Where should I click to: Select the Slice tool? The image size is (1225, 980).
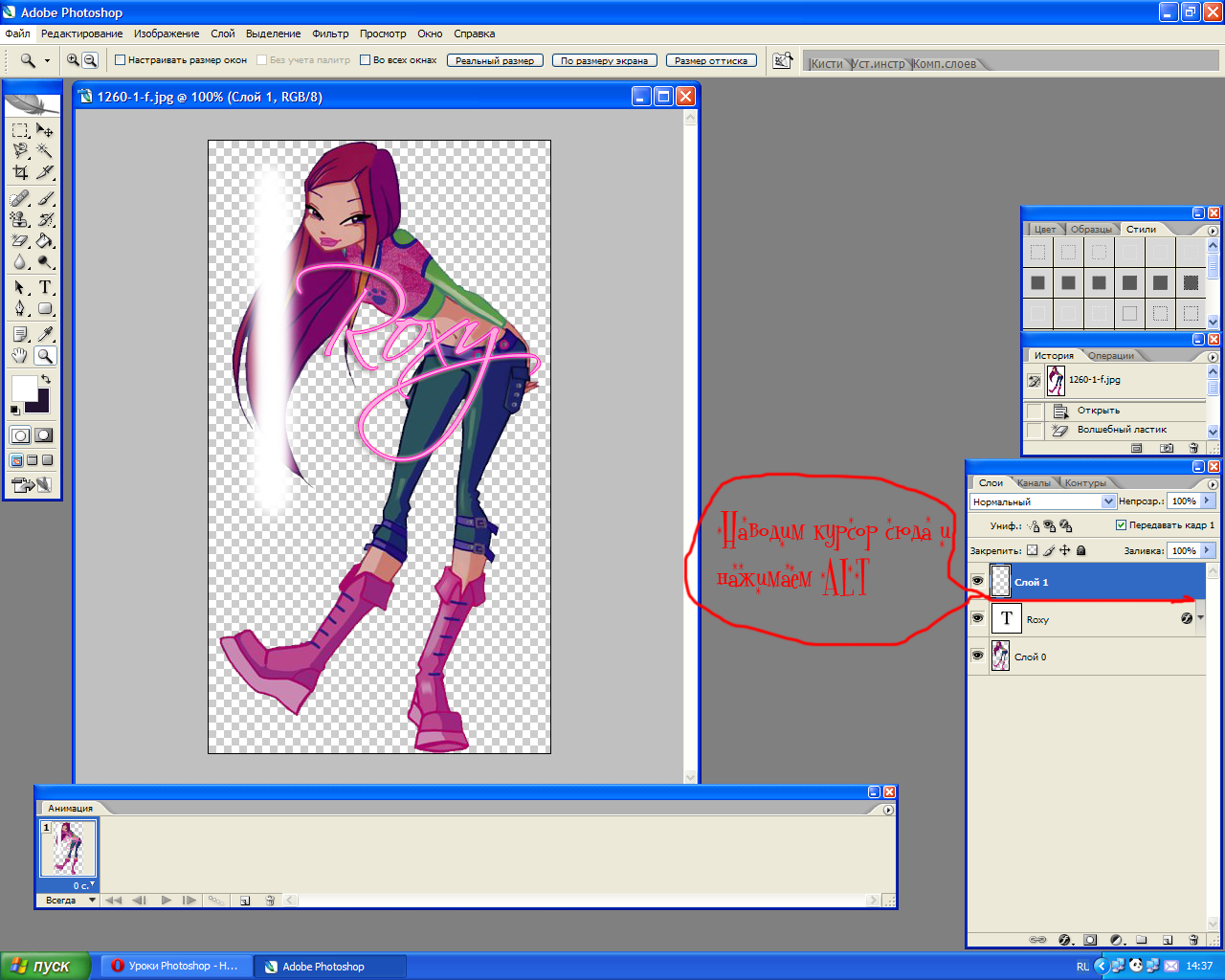(x=45, y=172)
